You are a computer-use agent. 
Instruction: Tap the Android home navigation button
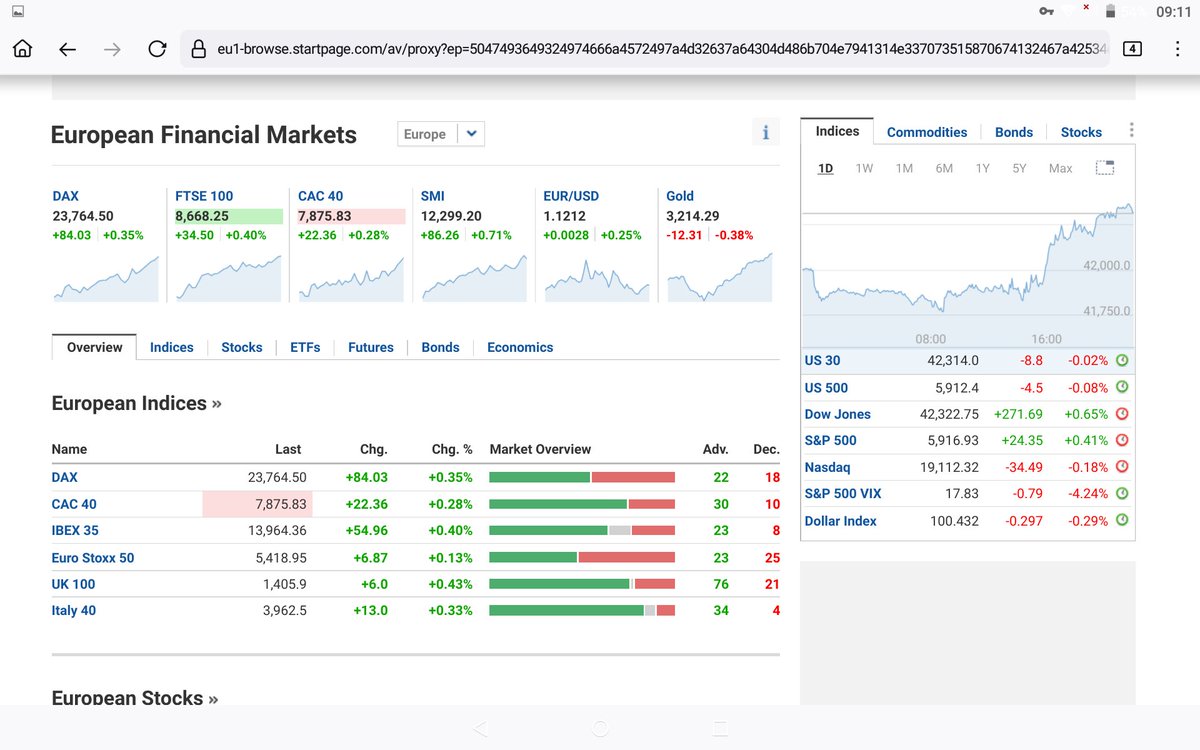(x=600, y=728)
